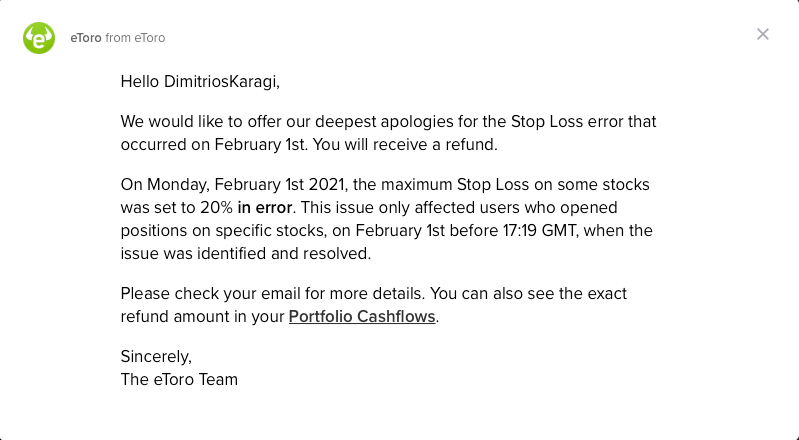Viewport: 799px width, 440px height.
Task: Click 'refund amount in your' text
Action: [202, 317]
